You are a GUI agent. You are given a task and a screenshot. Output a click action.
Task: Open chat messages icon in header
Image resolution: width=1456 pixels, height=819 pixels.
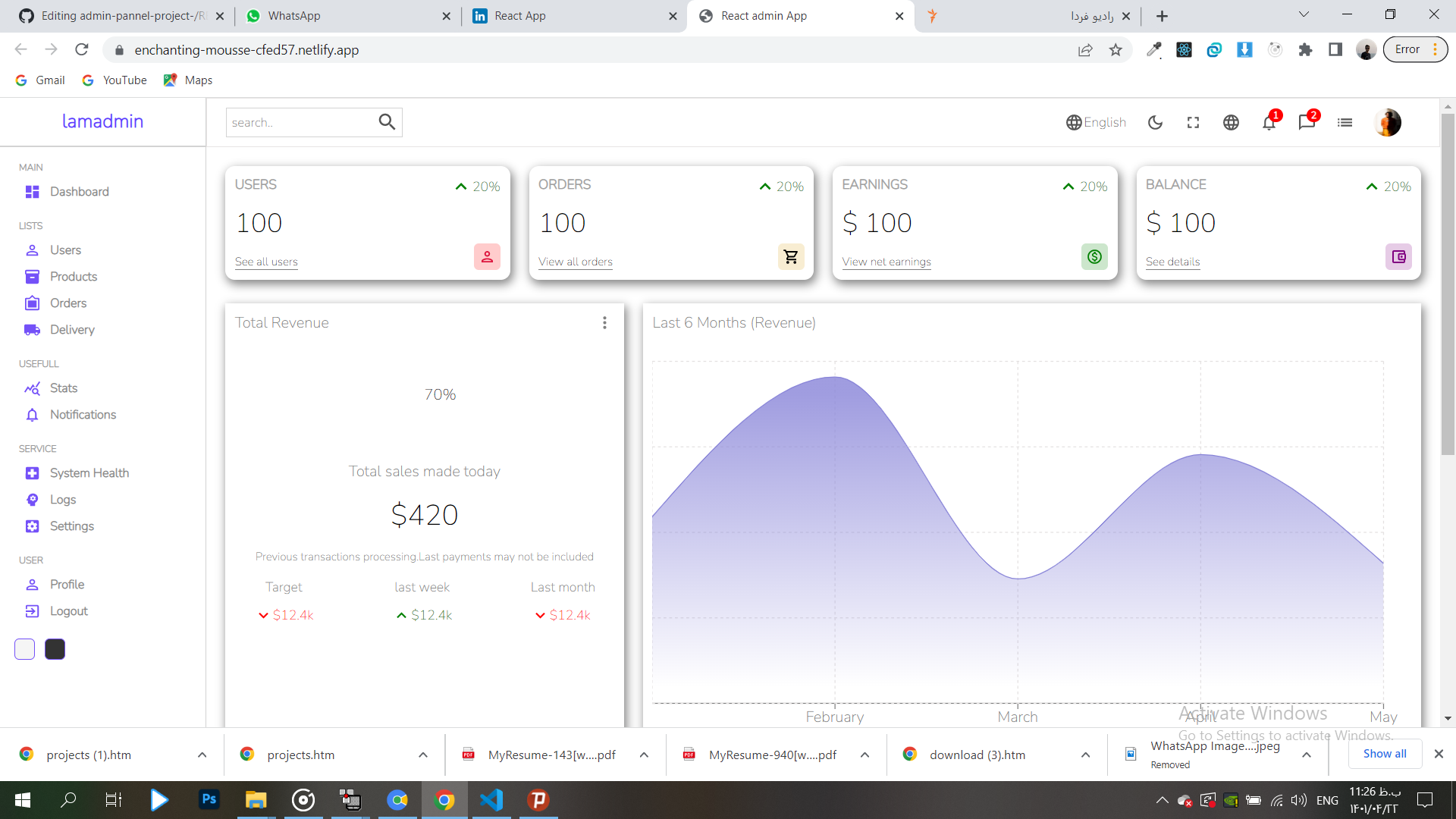point(1306,122)
